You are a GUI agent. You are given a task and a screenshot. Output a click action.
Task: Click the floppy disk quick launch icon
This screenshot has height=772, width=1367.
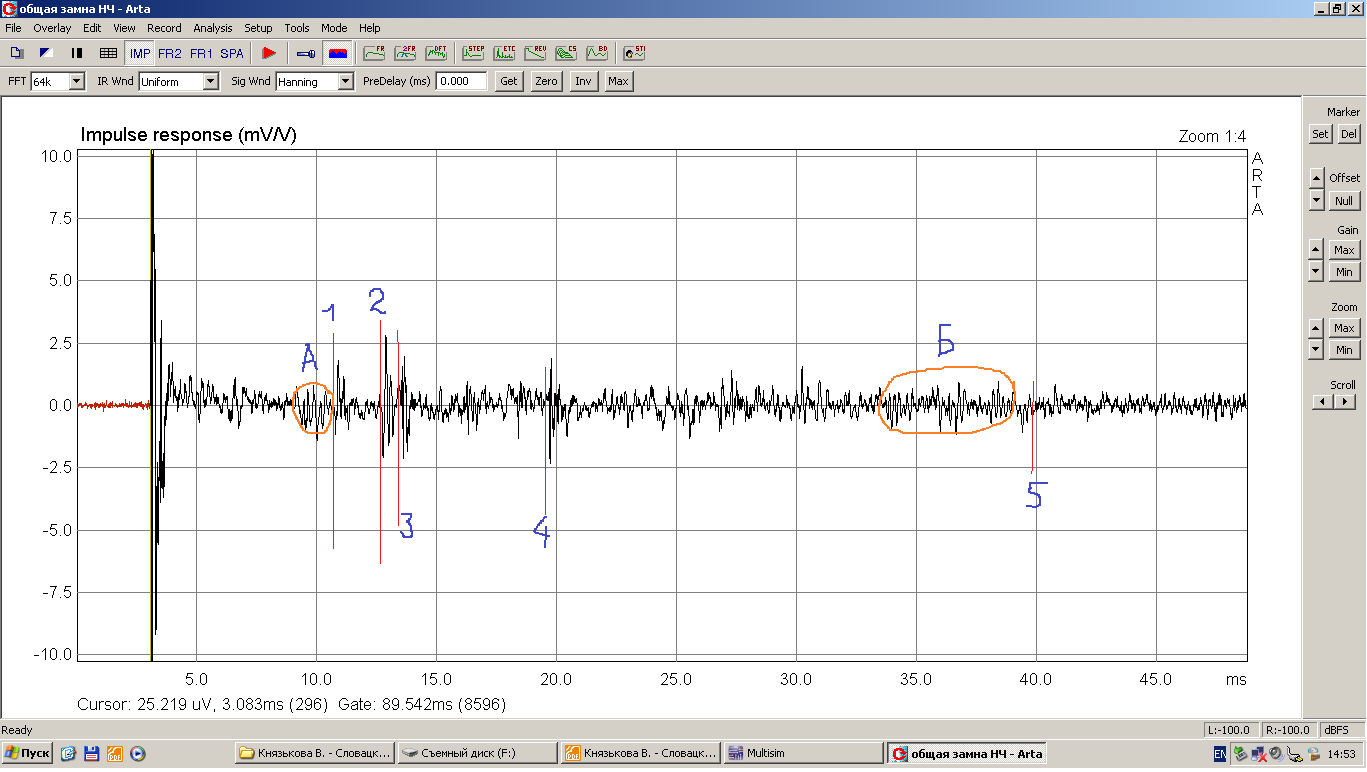91,754
